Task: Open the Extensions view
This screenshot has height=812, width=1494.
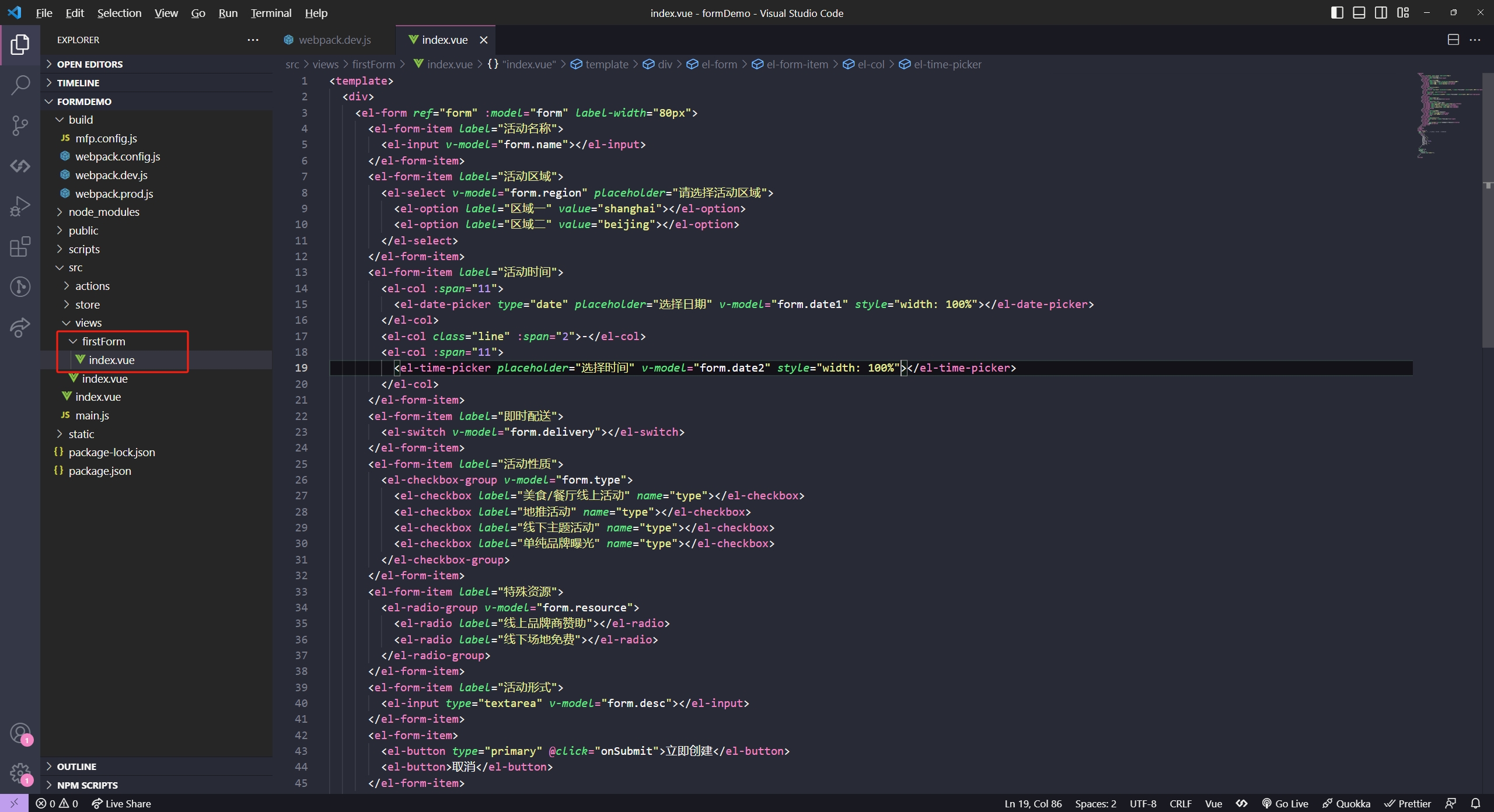Action: point(20,247)
